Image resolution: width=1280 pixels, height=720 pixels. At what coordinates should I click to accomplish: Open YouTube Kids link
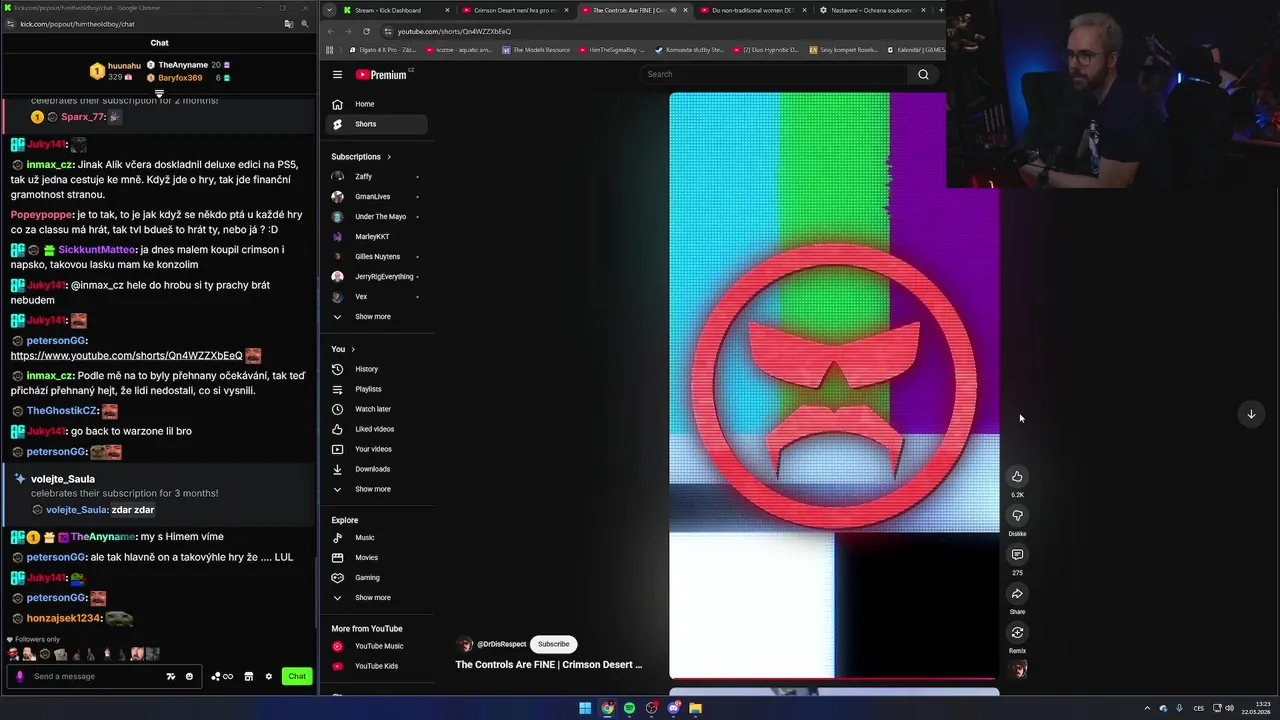(376, 666)
